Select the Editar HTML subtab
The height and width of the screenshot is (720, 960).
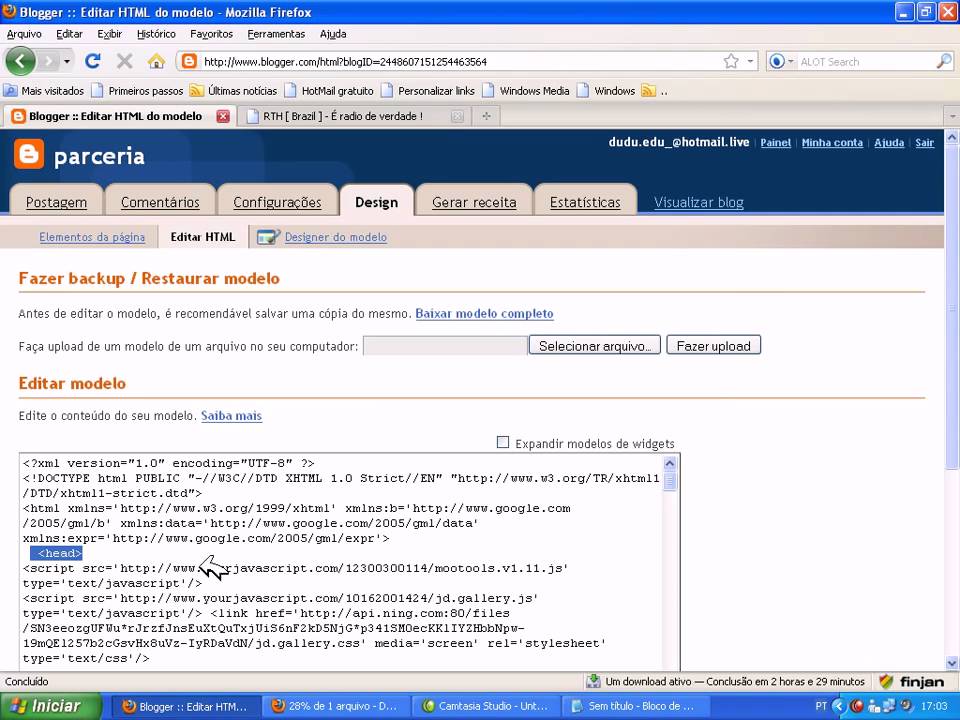click(x=203, y=237)
